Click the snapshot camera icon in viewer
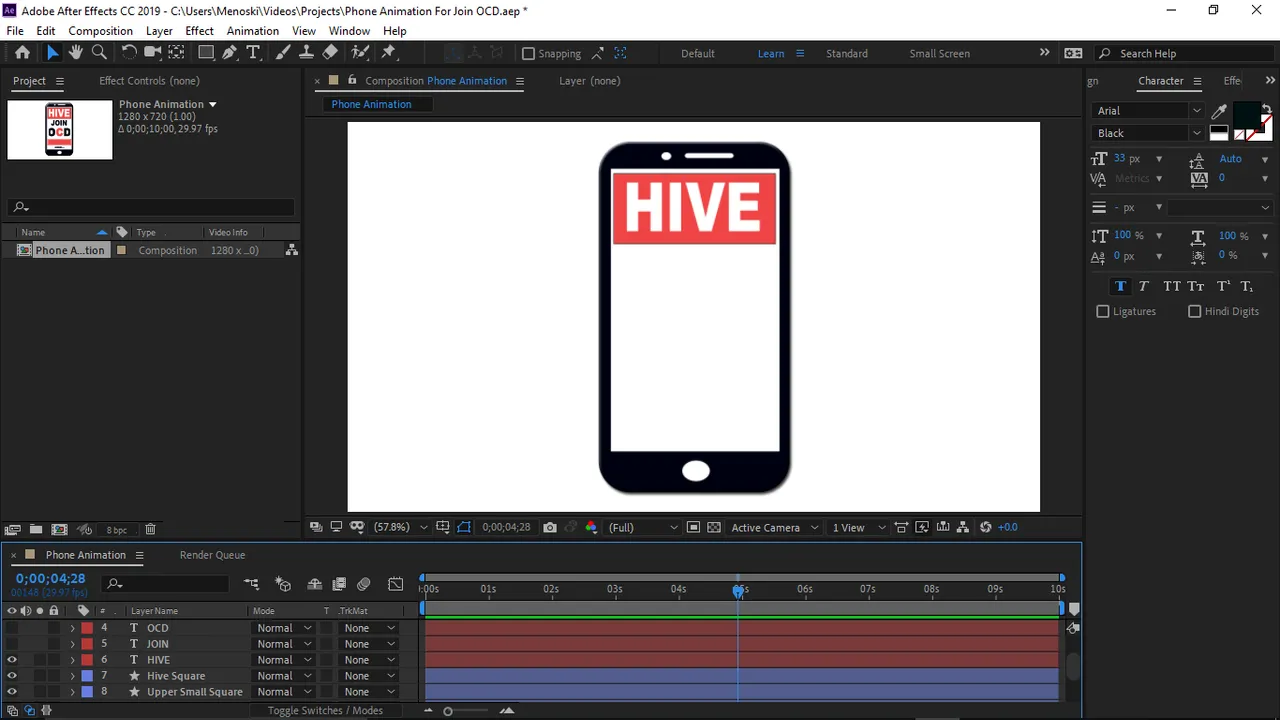Viewport: 1280px width, 720px height. [550, 527]
